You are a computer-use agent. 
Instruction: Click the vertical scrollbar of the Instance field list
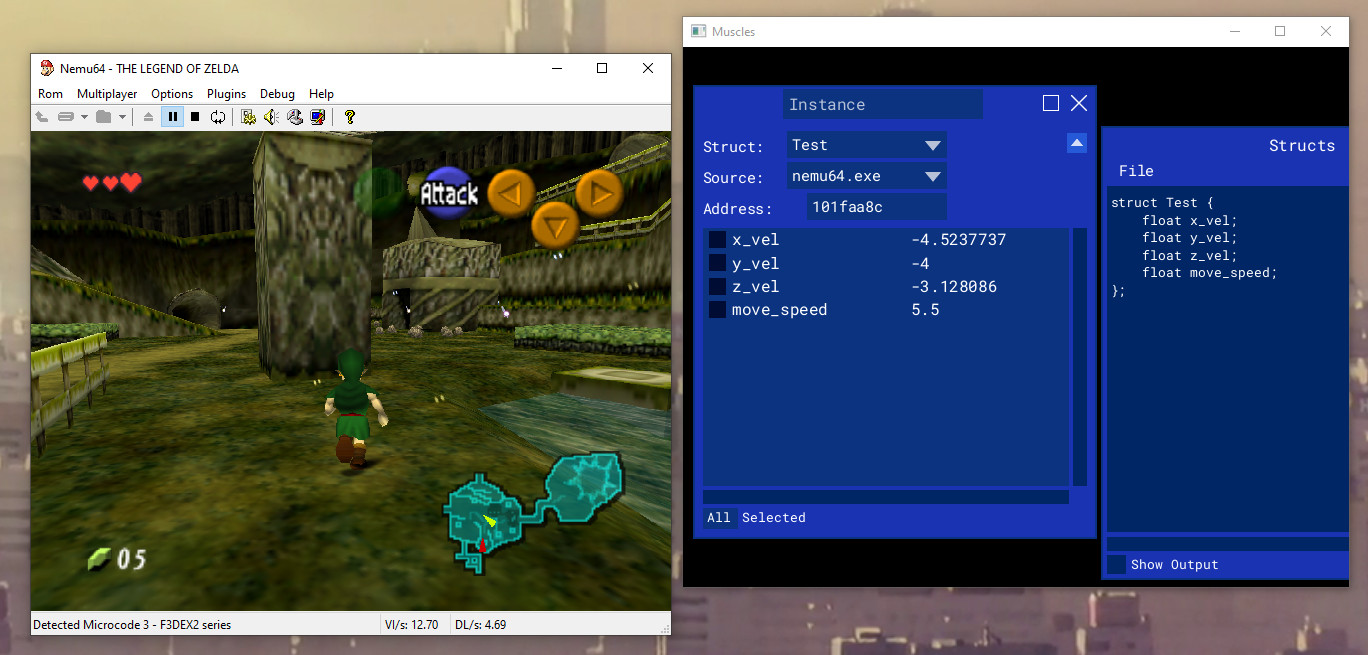click(1080, 357)
